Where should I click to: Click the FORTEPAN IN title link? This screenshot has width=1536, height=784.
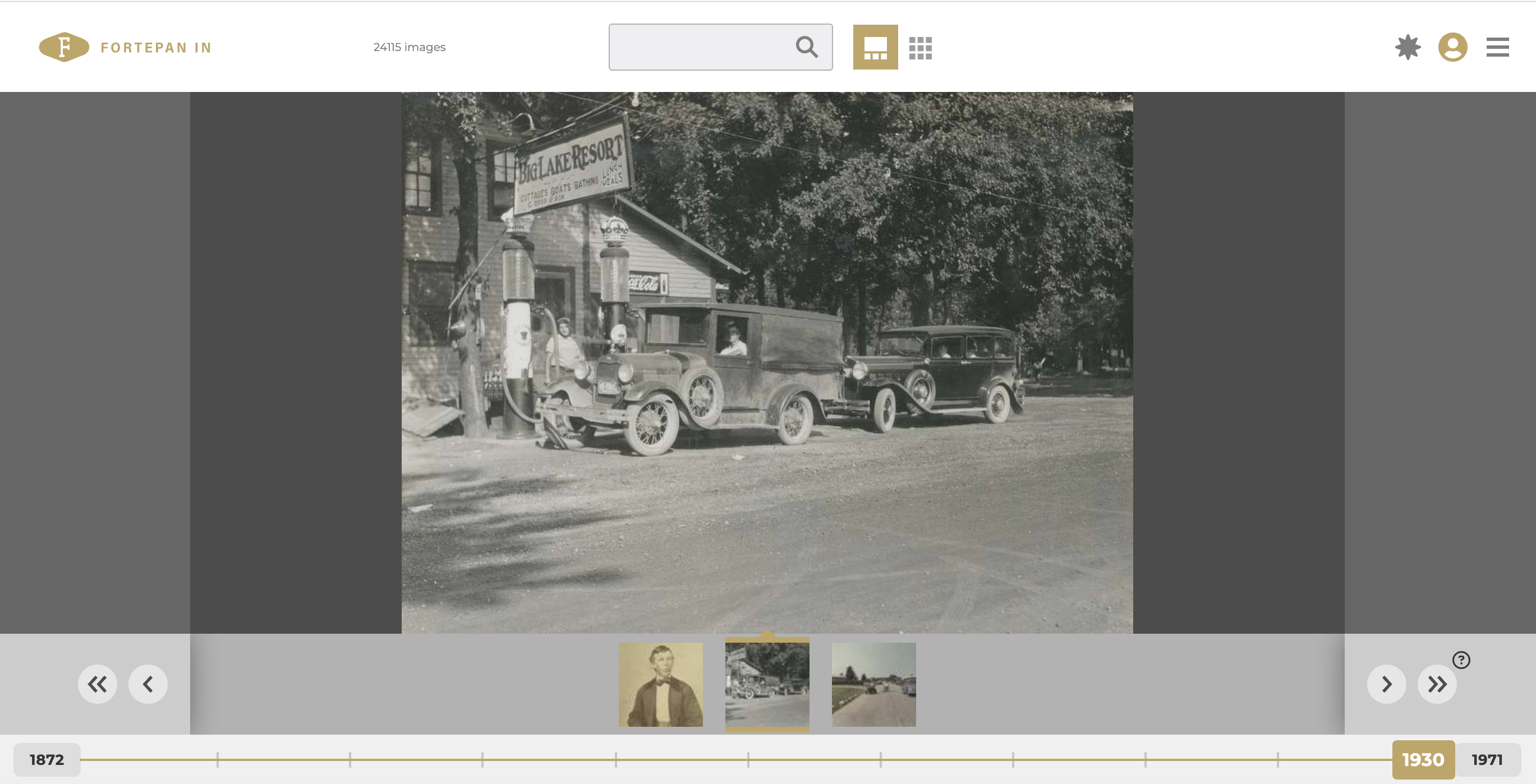155,48
